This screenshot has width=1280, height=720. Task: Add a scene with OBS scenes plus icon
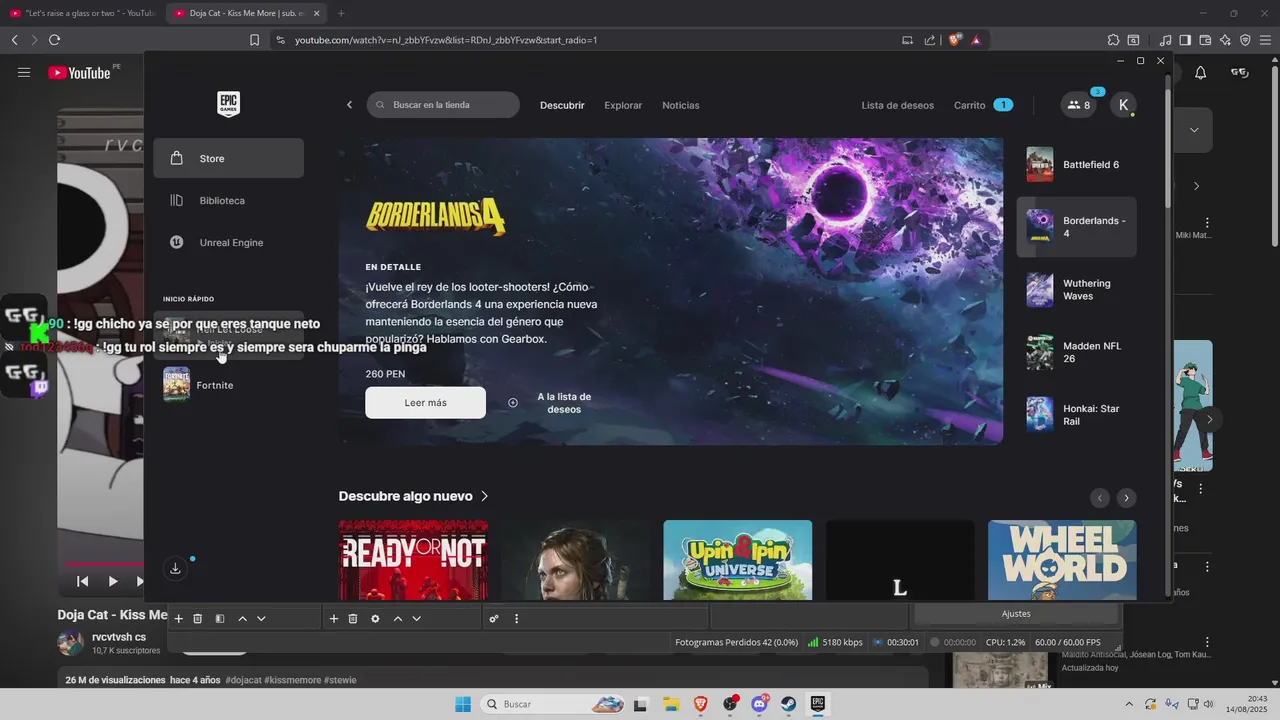(179, 619)
